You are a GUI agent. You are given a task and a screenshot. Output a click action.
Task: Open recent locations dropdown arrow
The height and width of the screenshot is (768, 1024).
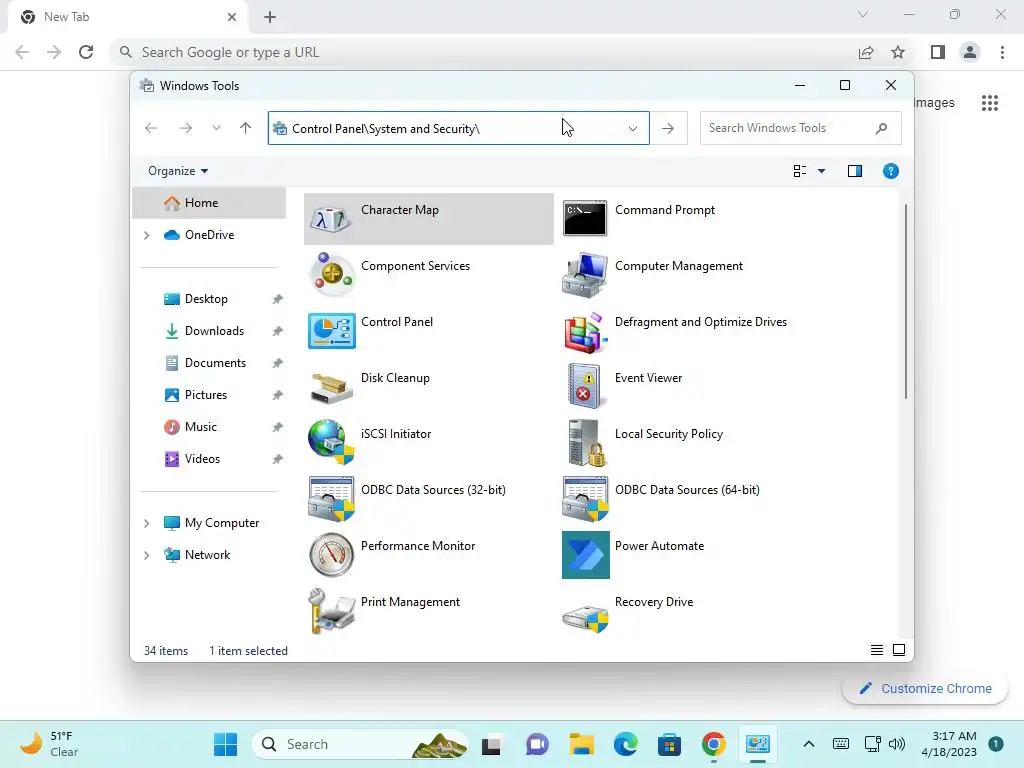(x=216, y=128)
